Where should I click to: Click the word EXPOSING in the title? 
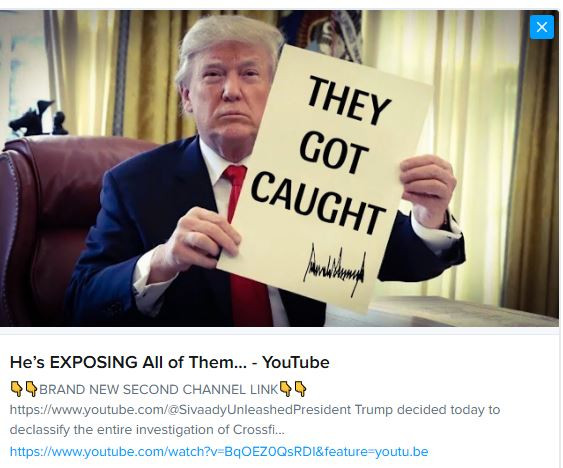93,362
